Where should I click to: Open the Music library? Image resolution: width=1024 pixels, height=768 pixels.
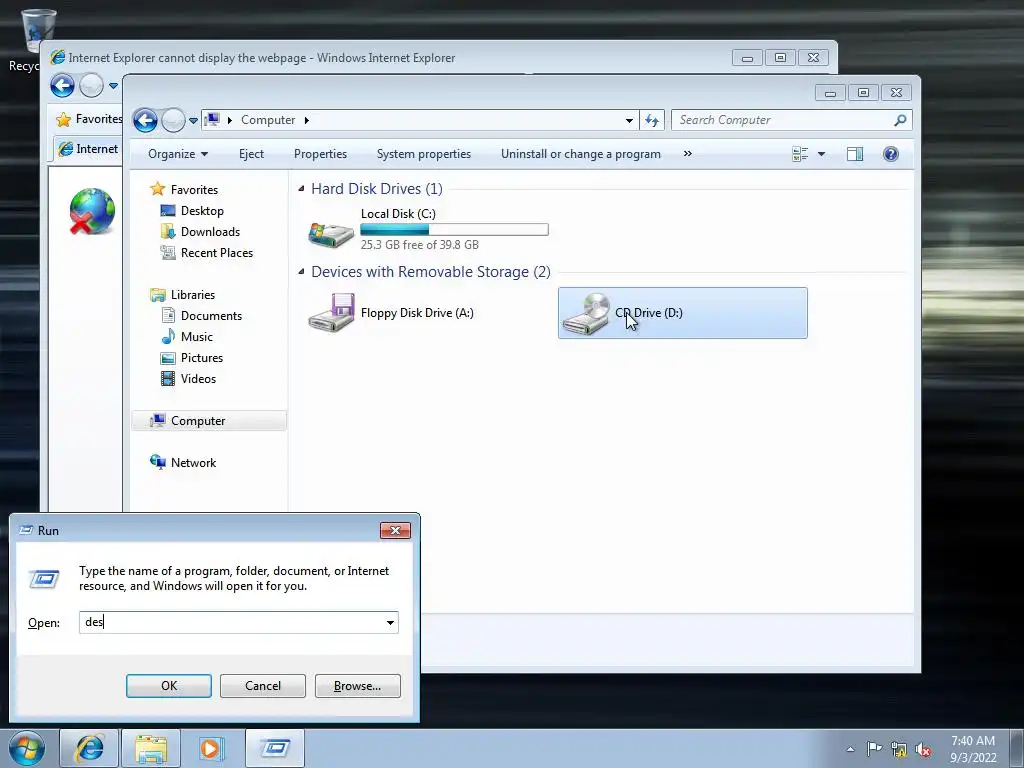tap(197, 337)
